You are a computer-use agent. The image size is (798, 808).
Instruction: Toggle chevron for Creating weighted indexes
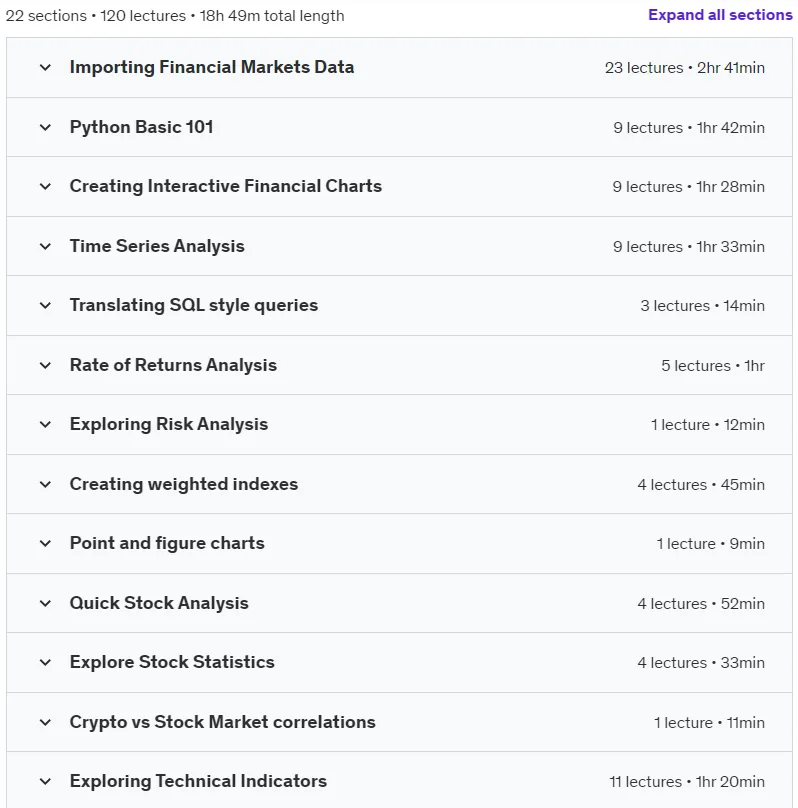[x=45, y=484]
